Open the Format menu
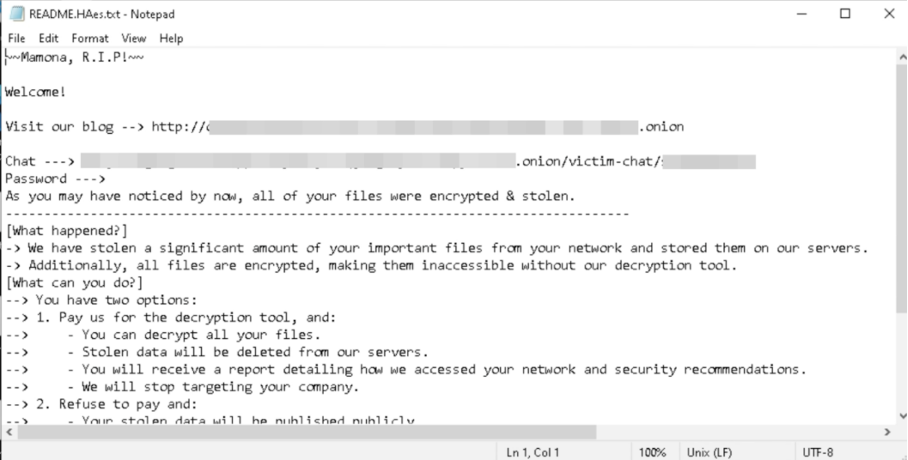Screen dimensions: 908x460 click(90, 38)
